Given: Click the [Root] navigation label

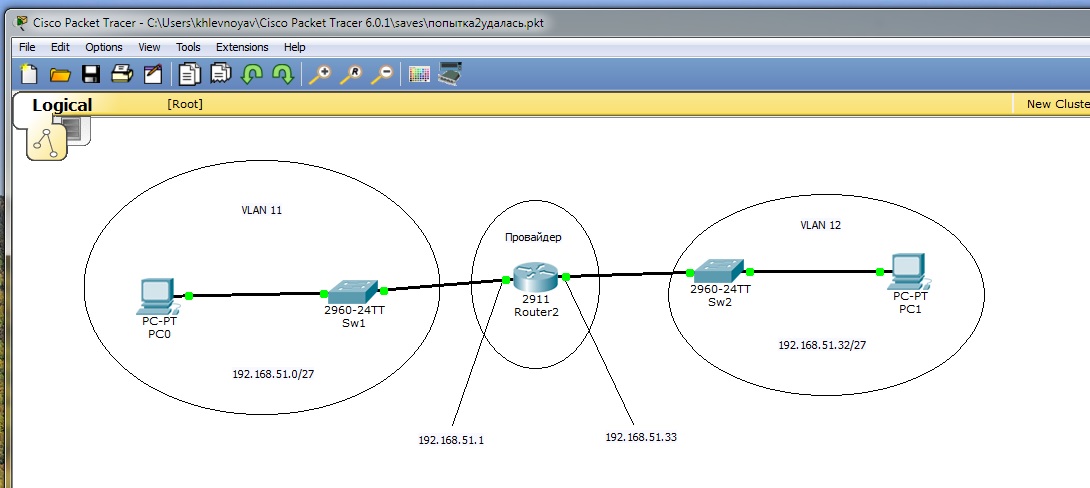Looking at the screenshot, I should (185, 104).
